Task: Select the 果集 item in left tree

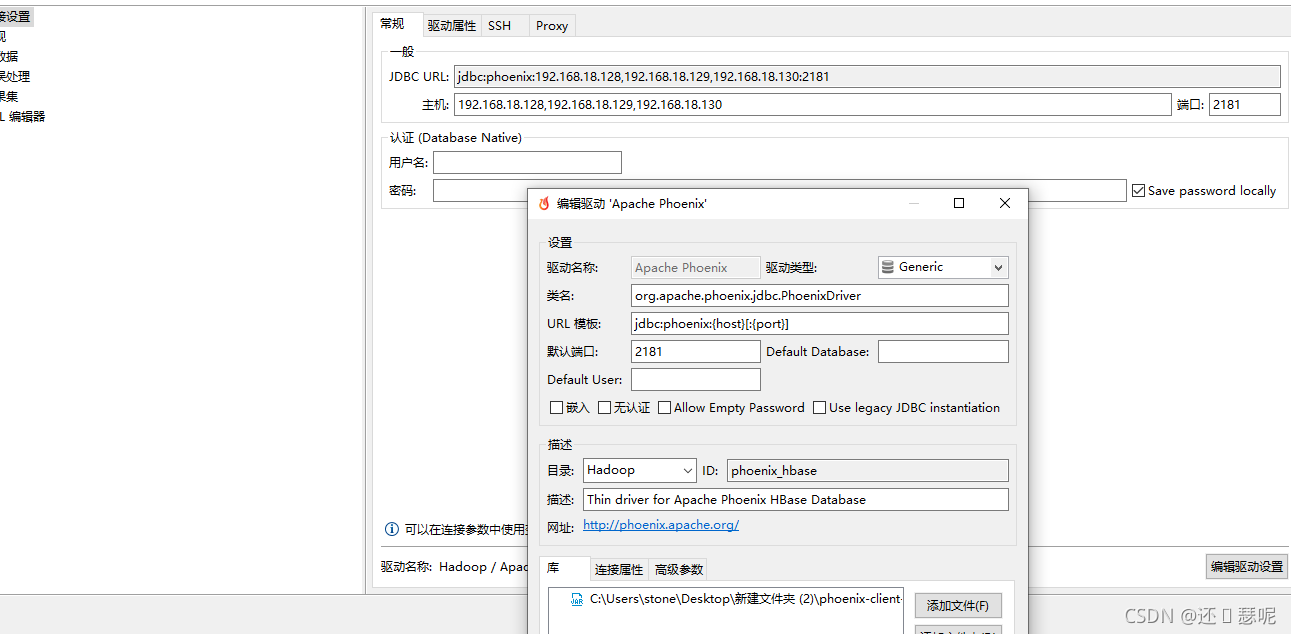Action: pos(9,96)
